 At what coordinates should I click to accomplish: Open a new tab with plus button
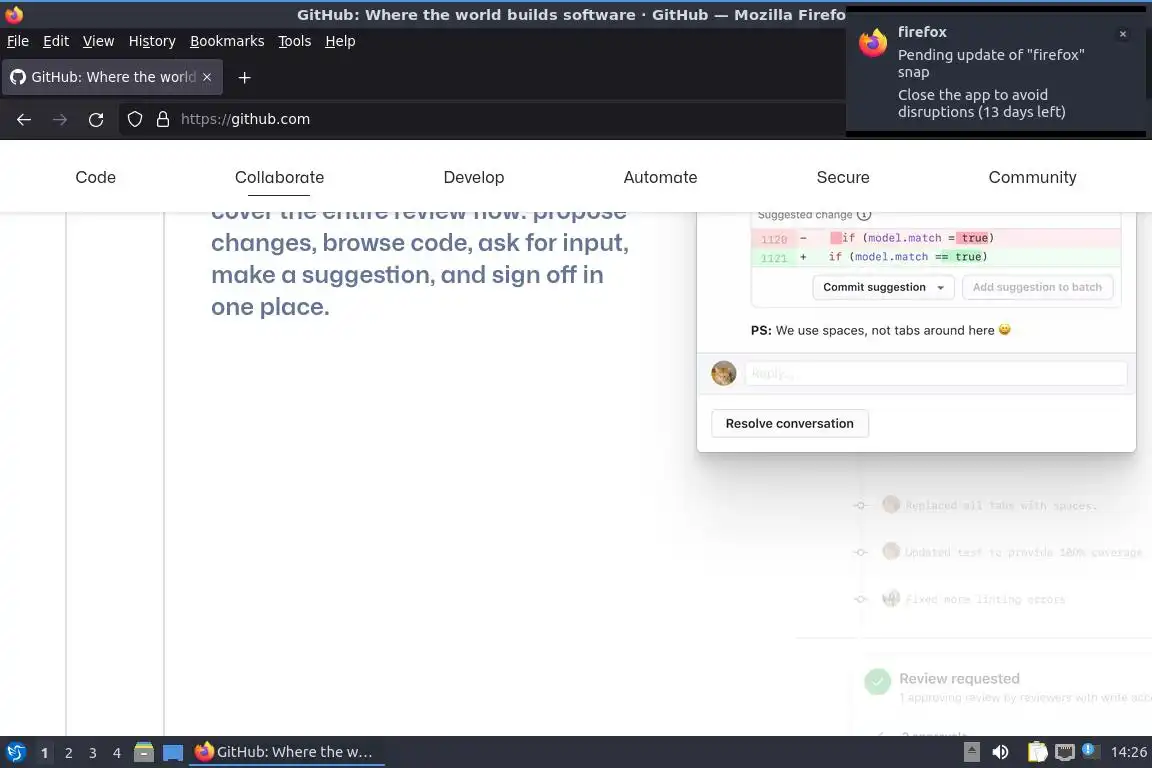tap(245, 77)
